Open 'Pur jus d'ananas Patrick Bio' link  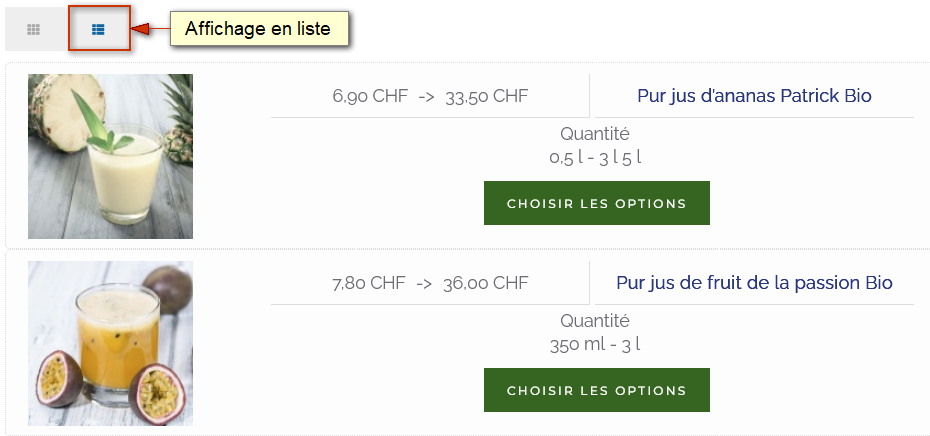[754, 96]
